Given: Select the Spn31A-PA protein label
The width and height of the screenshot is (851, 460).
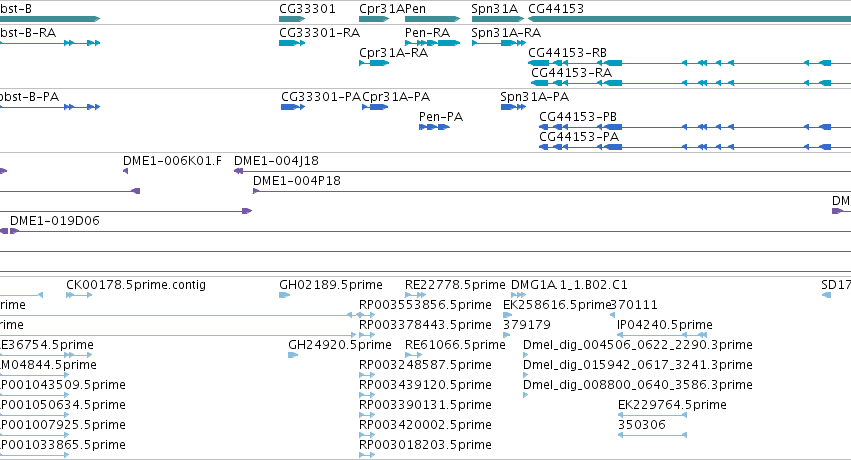Looking at the screenshot, I should pyautogui.click(x=535, y=97).
